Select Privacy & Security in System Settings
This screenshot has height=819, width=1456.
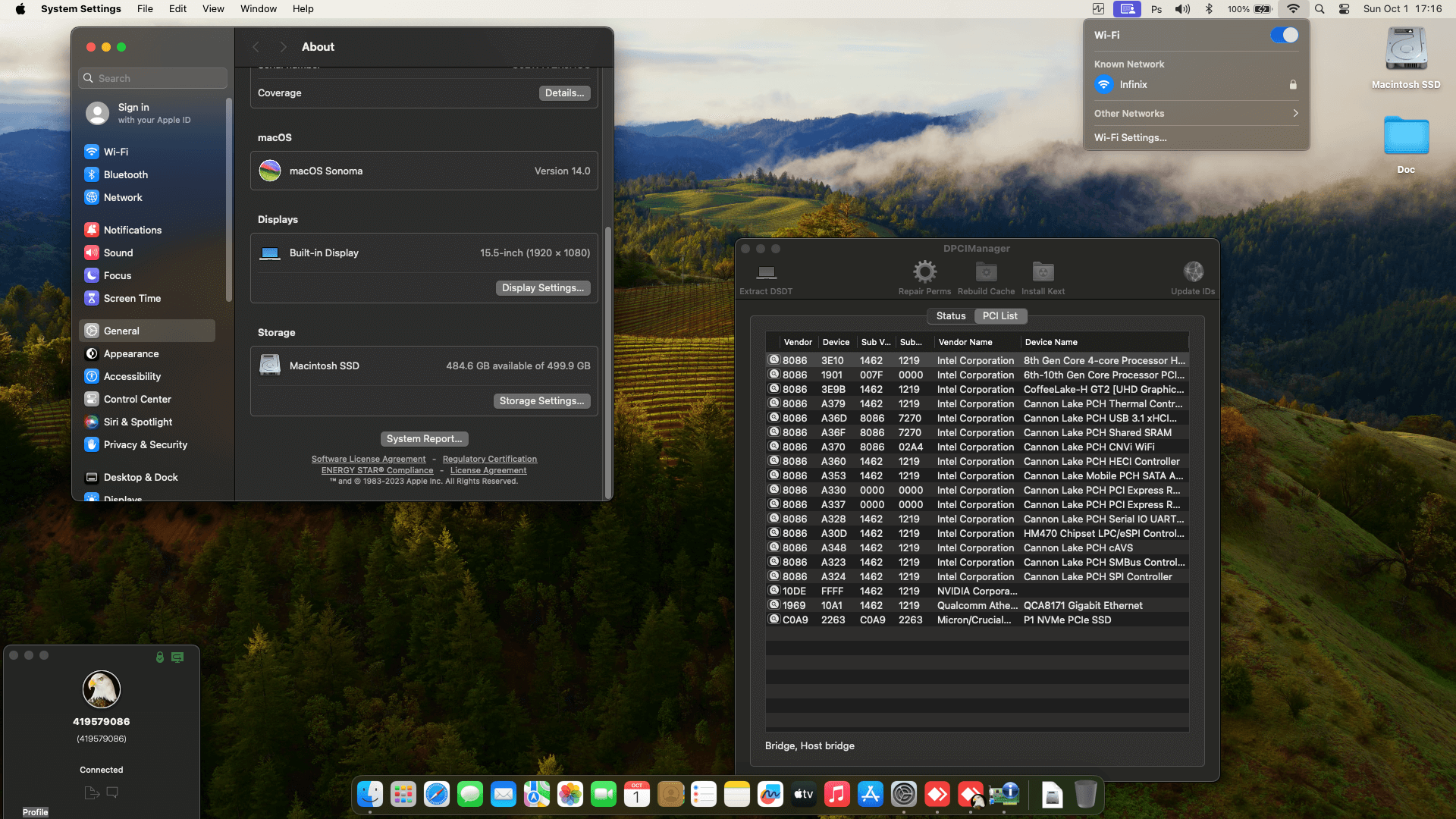(x=145, y=444)
